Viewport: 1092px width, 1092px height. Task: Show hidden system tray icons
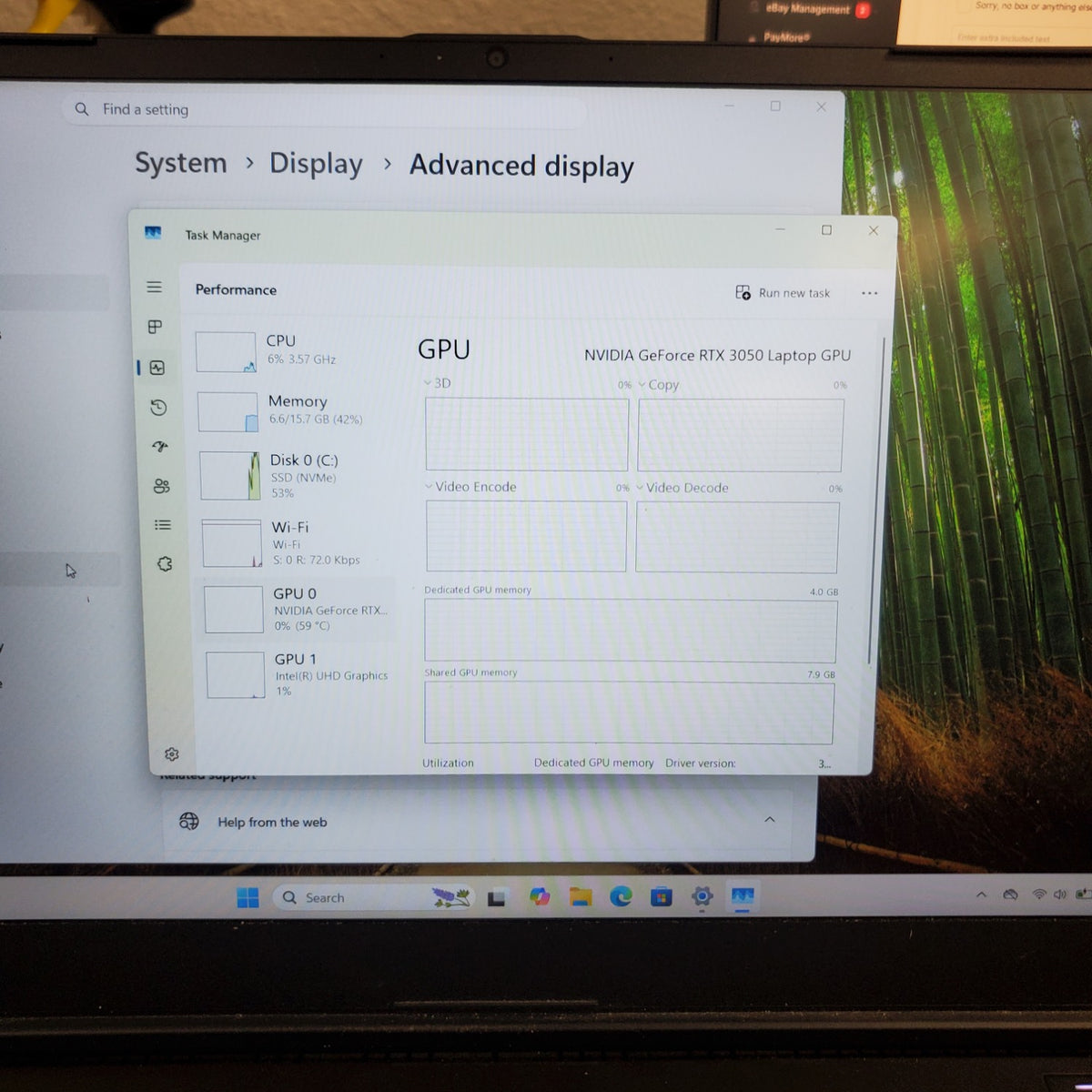coord(981,895)
